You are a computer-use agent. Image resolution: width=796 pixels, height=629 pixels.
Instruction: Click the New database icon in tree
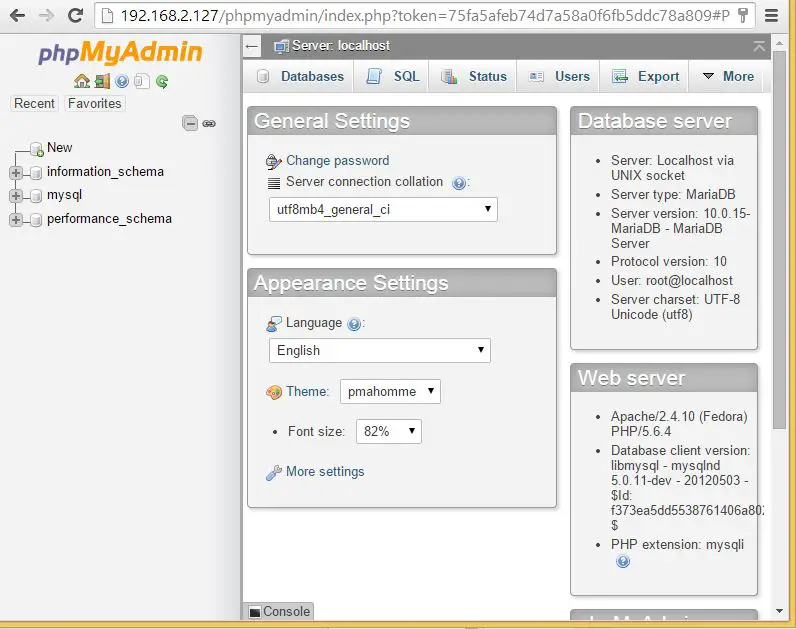tap(37, 149)
